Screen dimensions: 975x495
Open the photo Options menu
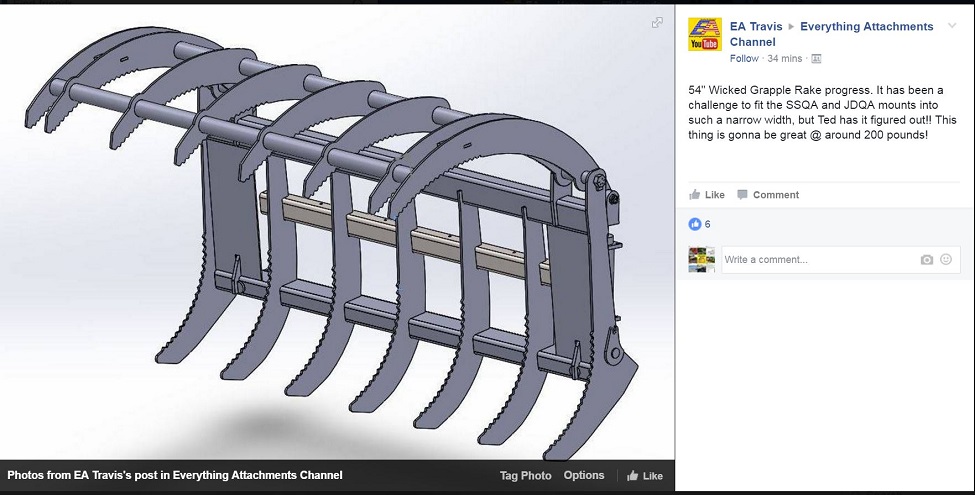[x=584, y=476]
